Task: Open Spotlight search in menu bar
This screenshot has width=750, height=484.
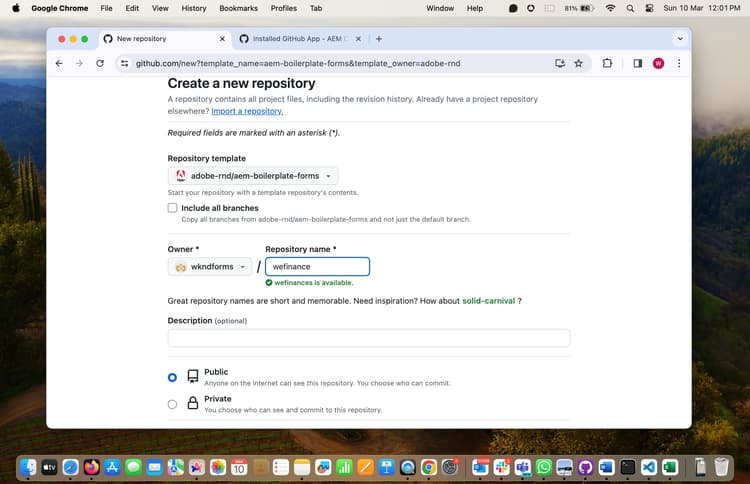Action: (x=630, y=8)
